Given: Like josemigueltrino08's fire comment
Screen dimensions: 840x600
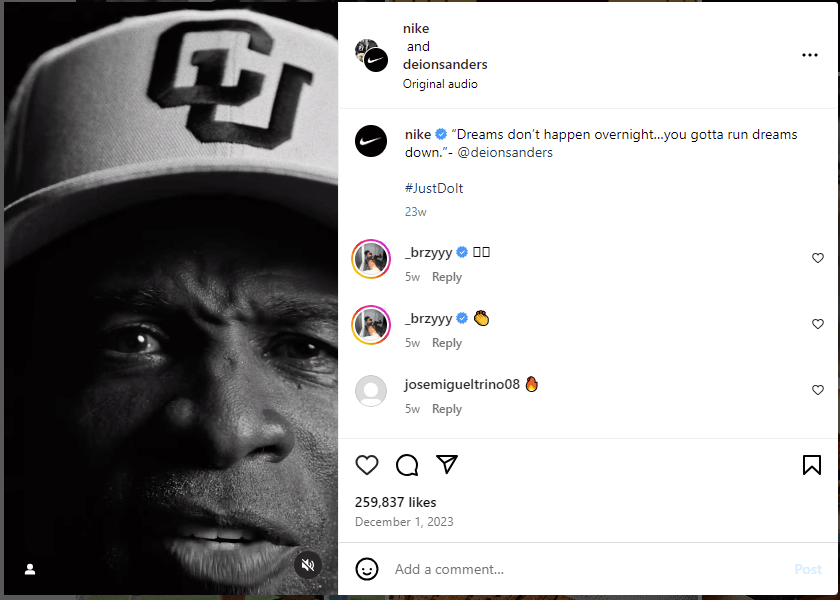Looking at the screenshot, I should [818, 390].
